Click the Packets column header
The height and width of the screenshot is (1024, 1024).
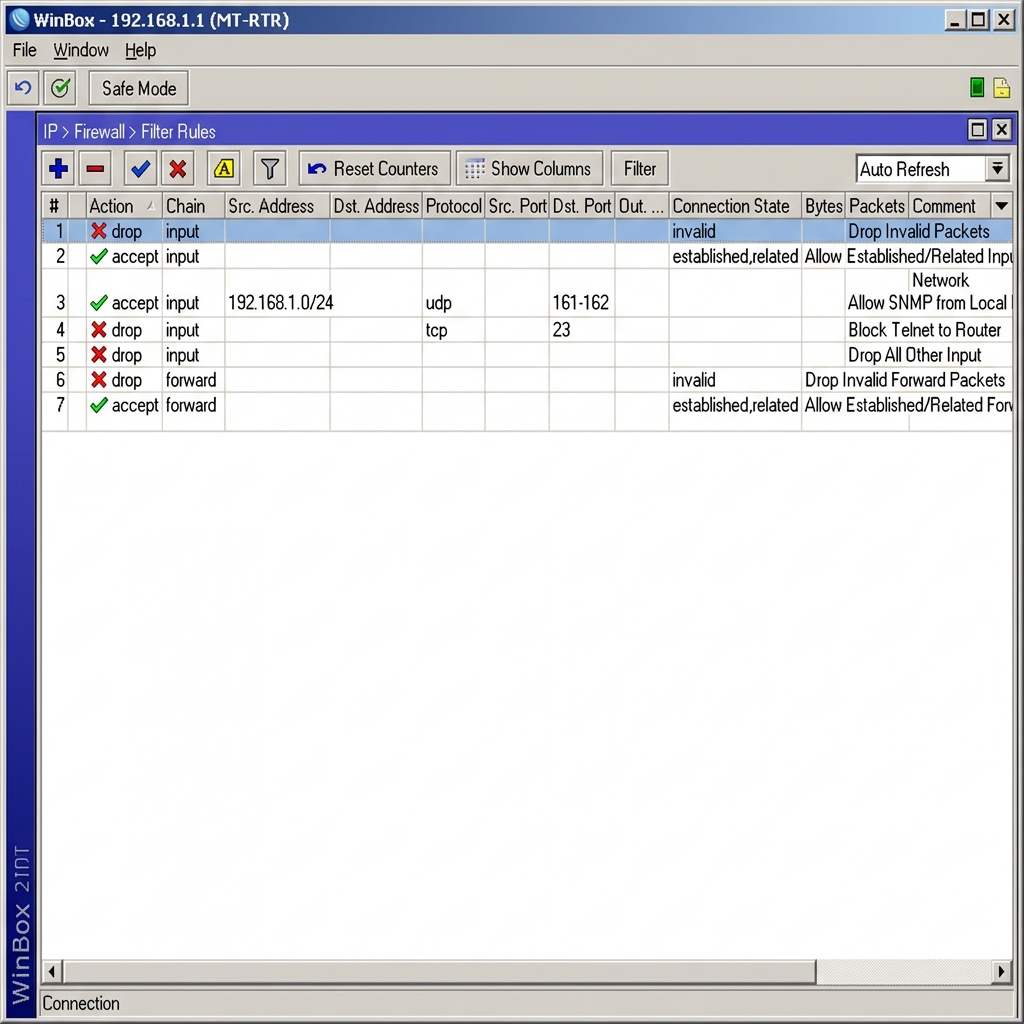point(876,206)
